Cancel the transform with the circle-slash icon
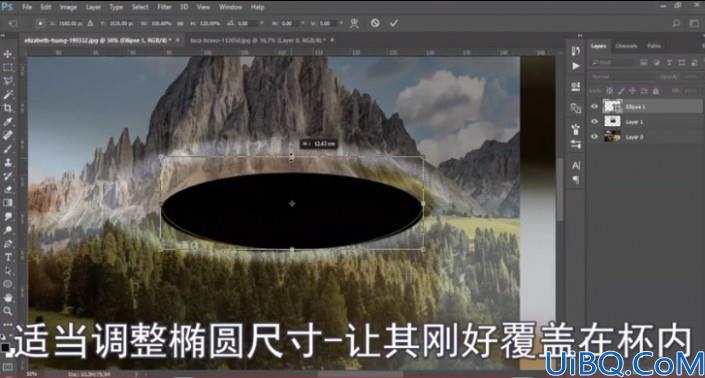Screen dimensions: 705x378 tap(375, 23)
